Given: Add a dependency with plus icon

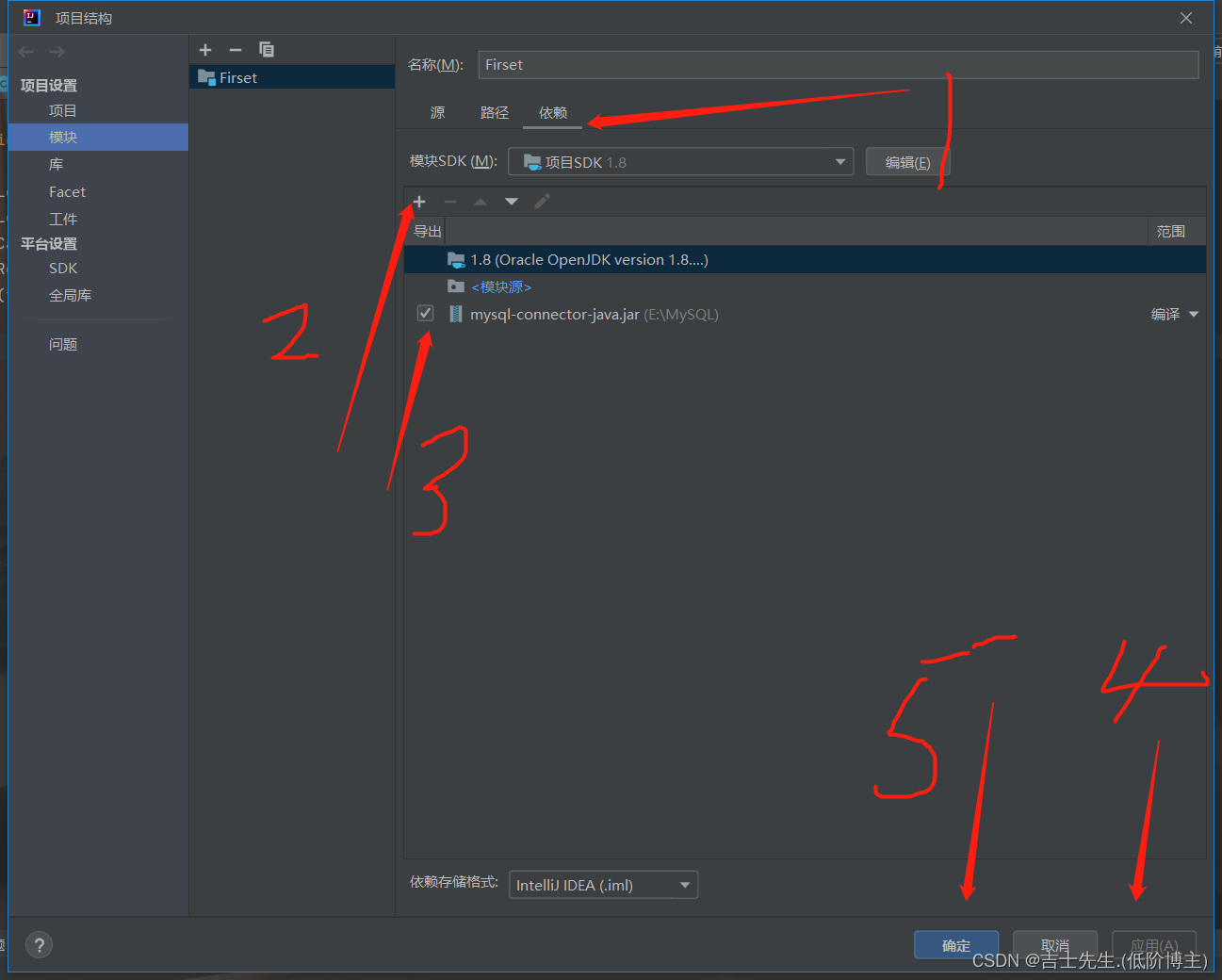Looking at the screenshot, I should click(x=419, y=202).
